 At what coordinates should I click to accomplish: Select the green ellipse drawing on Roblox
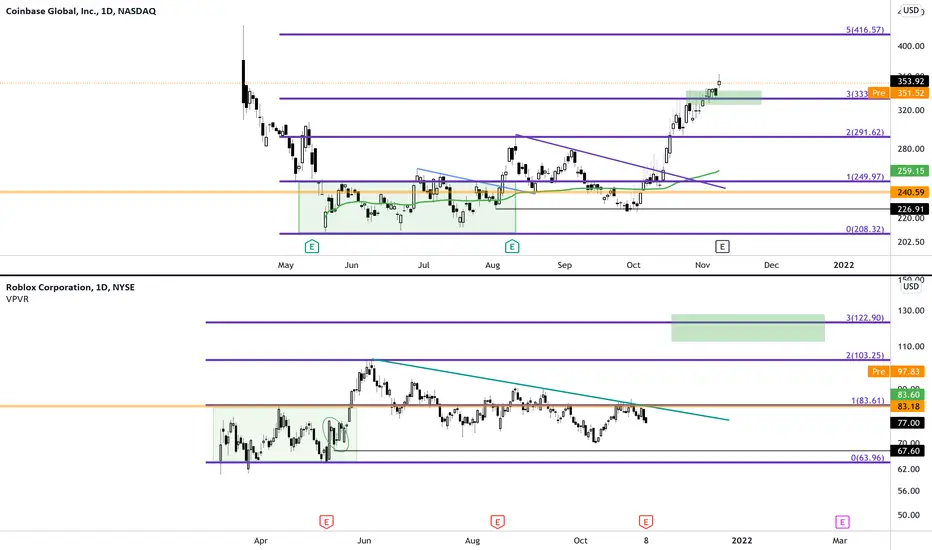point(336,435)
